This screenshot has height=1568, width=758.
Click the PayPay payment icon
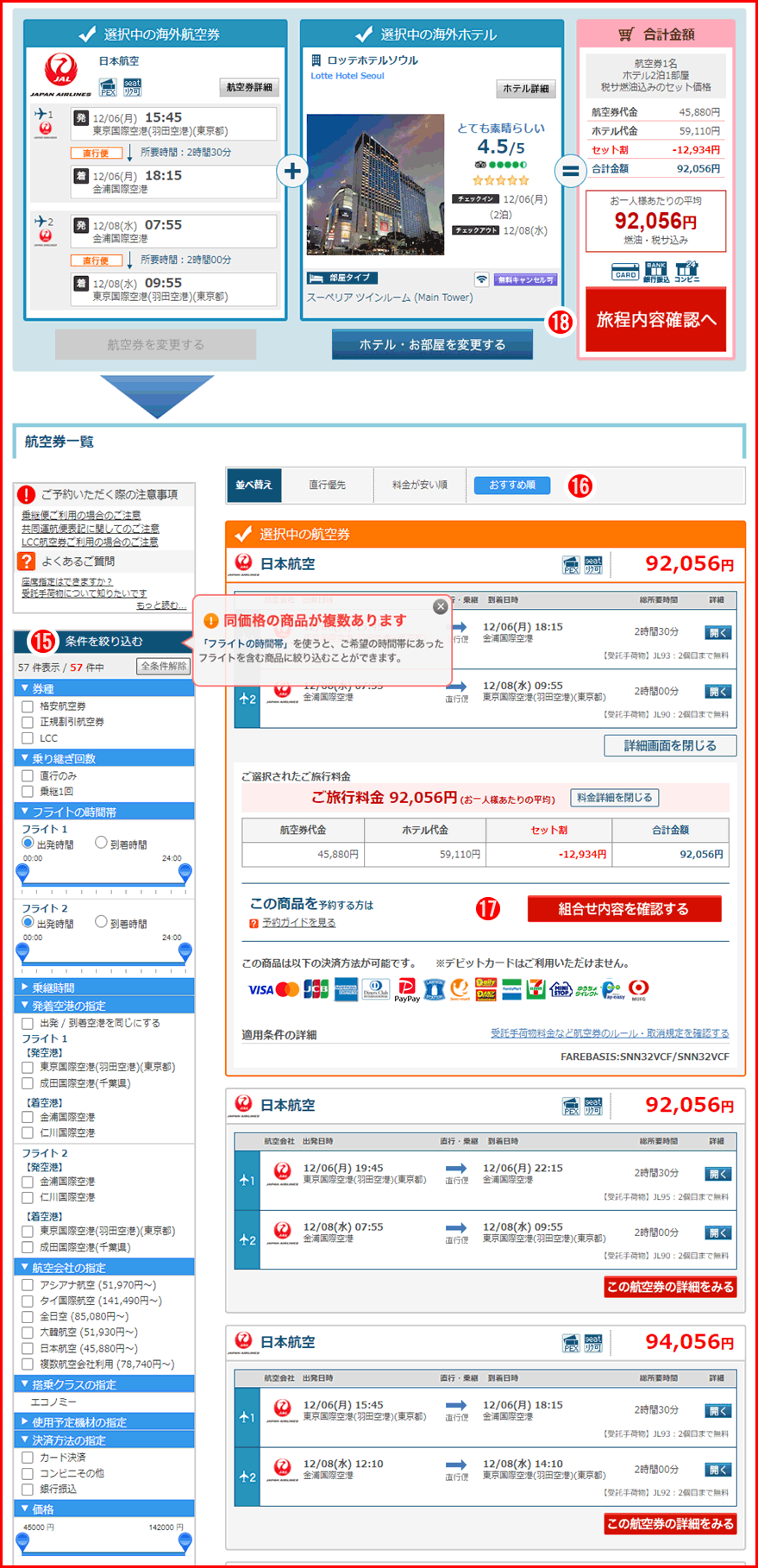point(406,989)
